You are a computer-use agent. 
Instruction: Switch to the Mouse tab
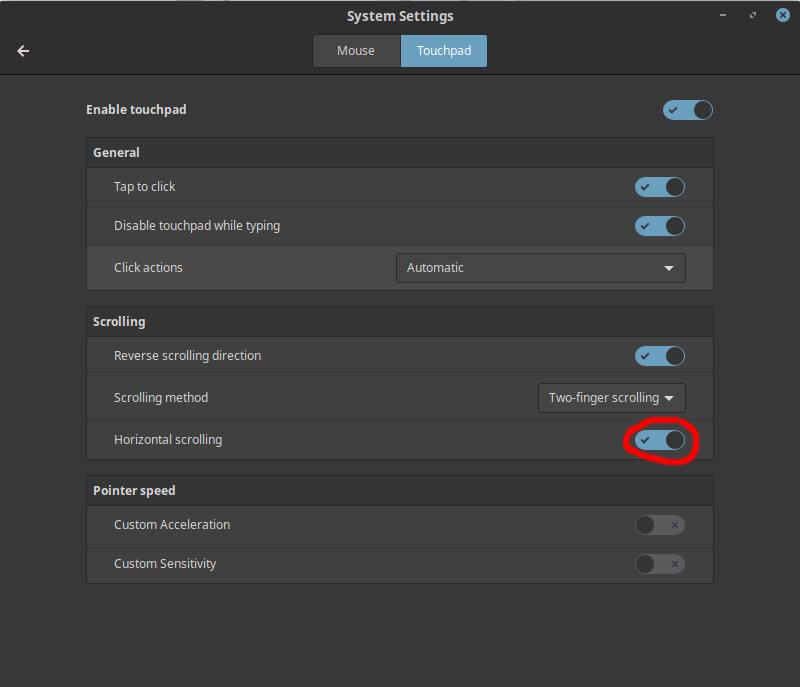click(x=356, y=51)
